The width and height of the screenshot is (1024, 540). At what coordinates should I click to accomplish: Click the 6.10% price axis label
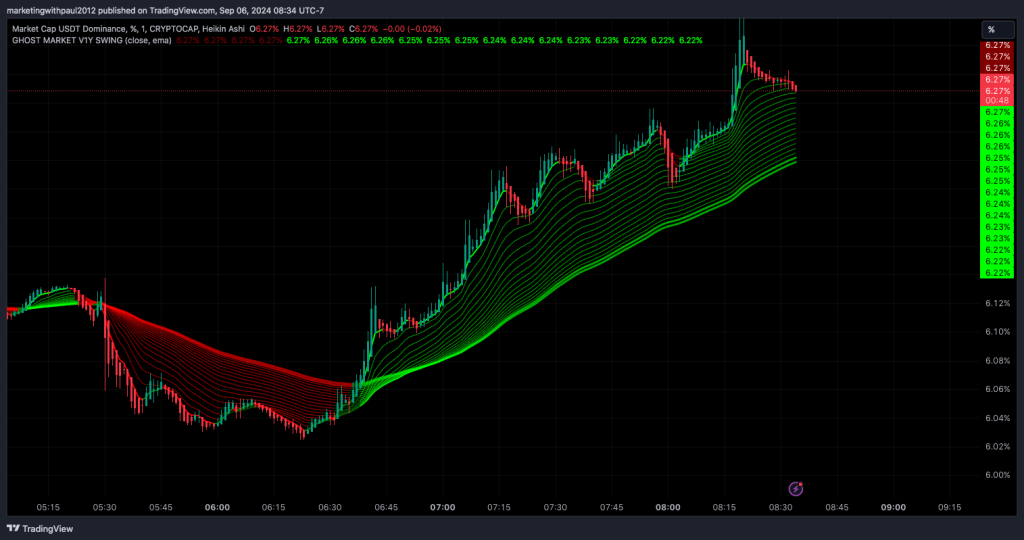tap(998, 332)
